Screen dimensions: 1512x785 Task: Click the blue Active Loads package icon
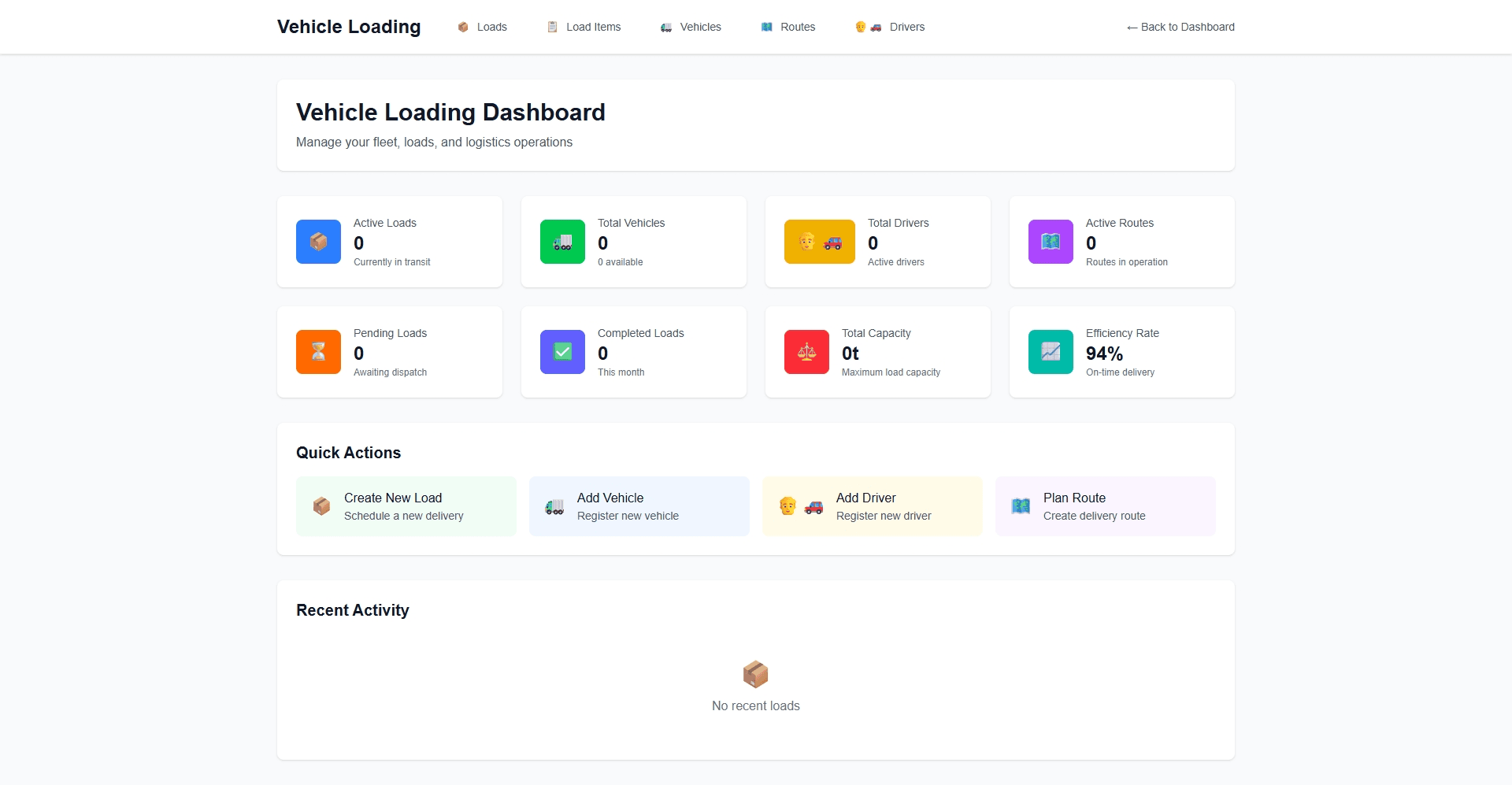coord(318,242)
